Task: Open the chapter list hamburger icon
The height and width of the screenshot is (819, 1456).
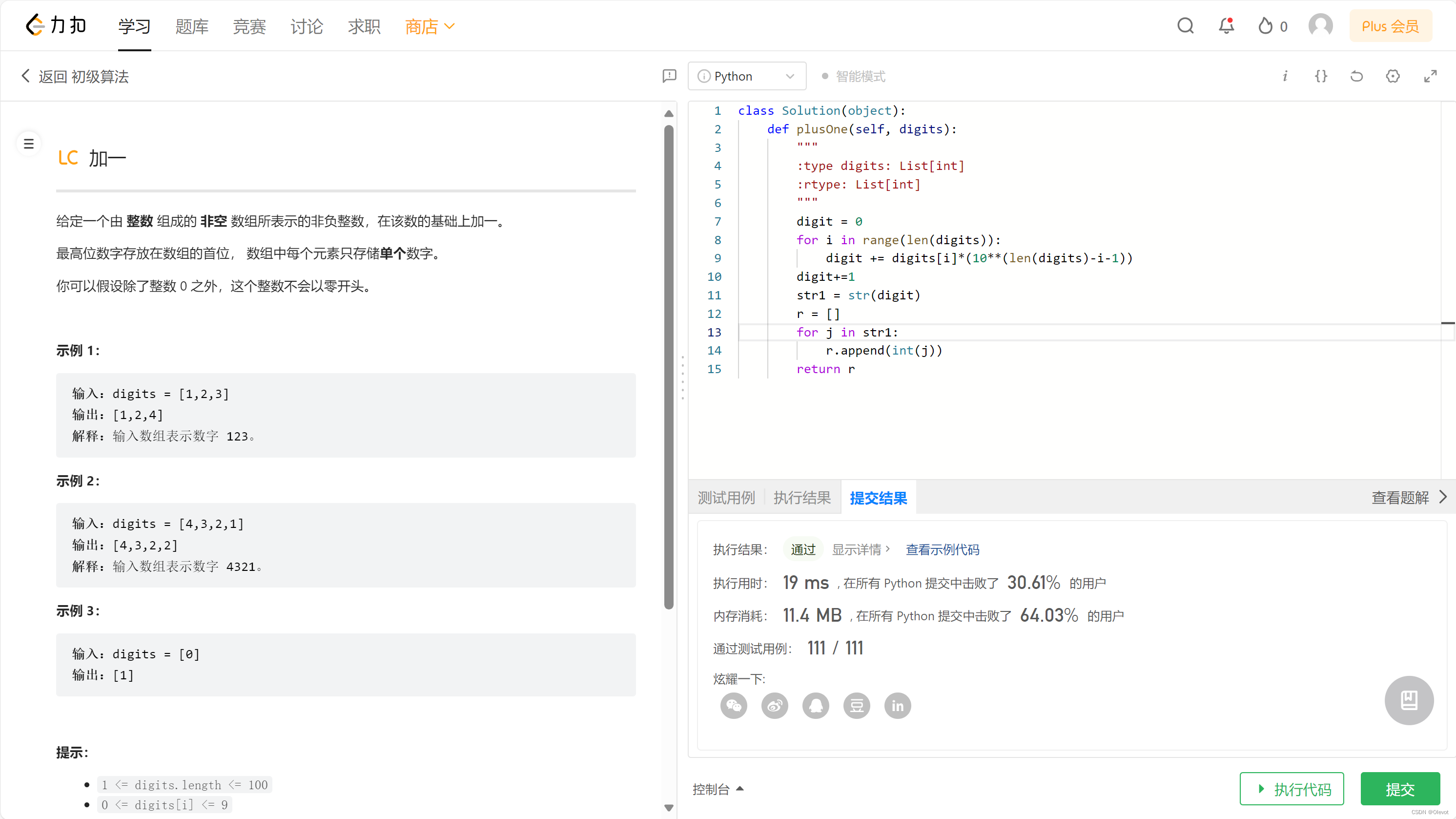Action: 29,144
